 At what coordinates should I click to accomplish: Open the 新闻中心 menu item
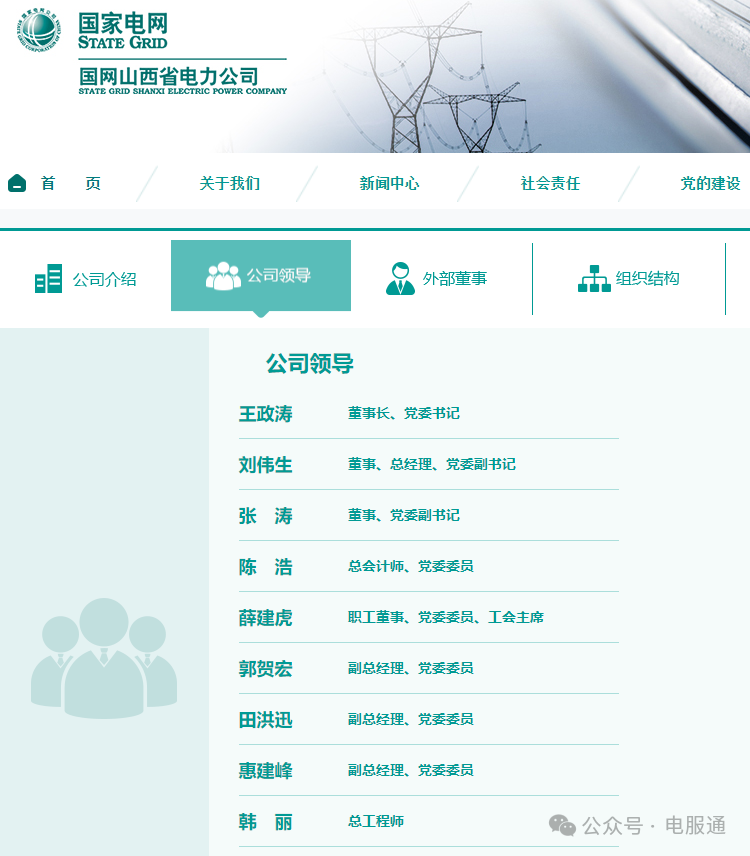(389, 183)
